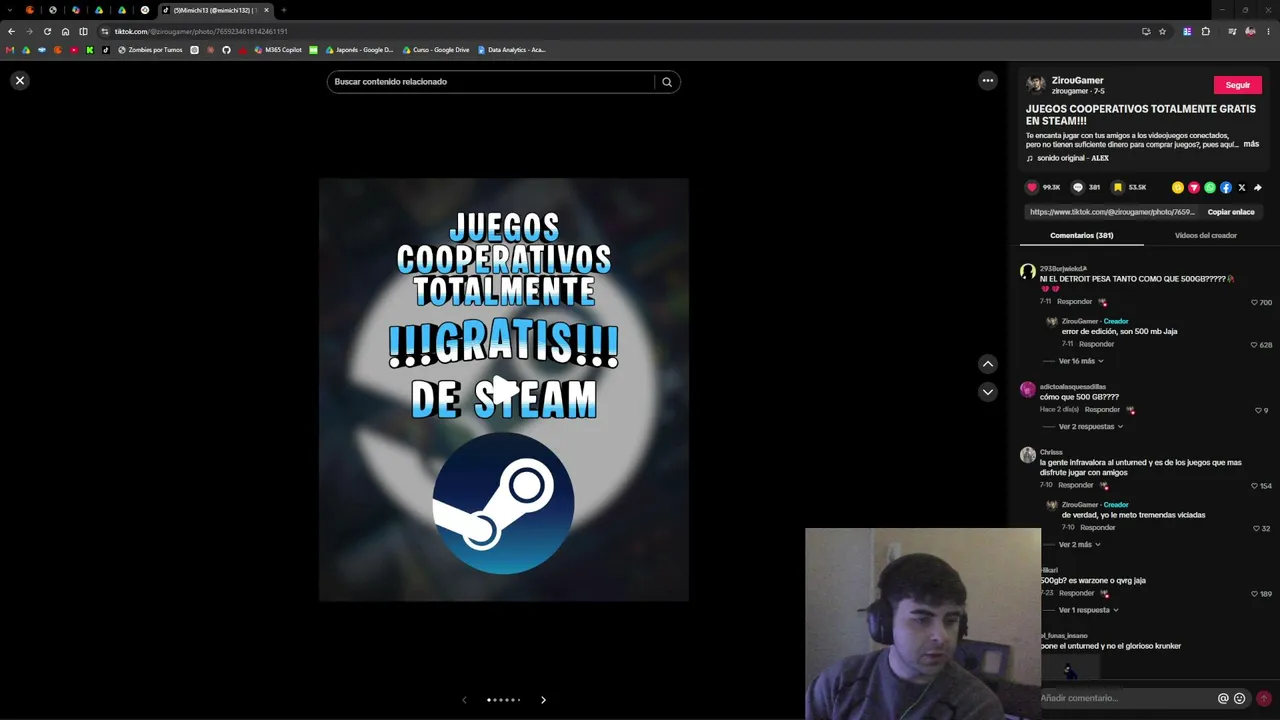Go to the previous post with up arrow

tap(988, 364)
